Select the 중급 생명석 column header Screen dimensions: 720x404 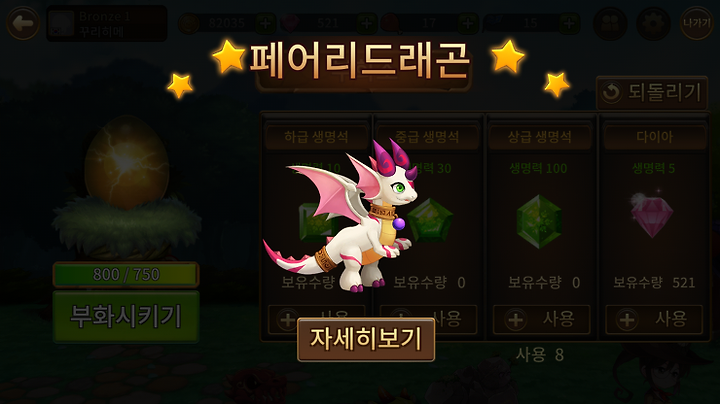tap(427, 137)
